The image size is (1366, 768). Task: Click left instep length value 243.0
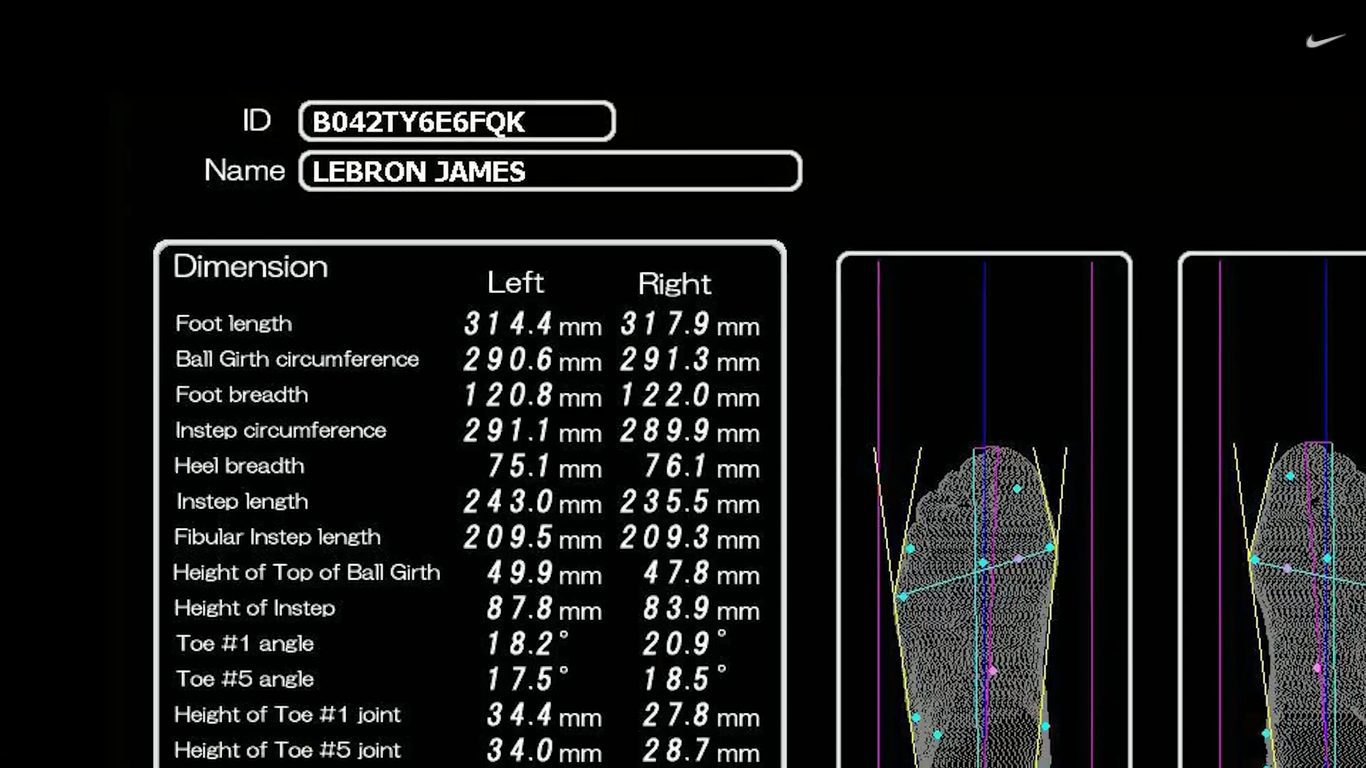coord(508,502)
